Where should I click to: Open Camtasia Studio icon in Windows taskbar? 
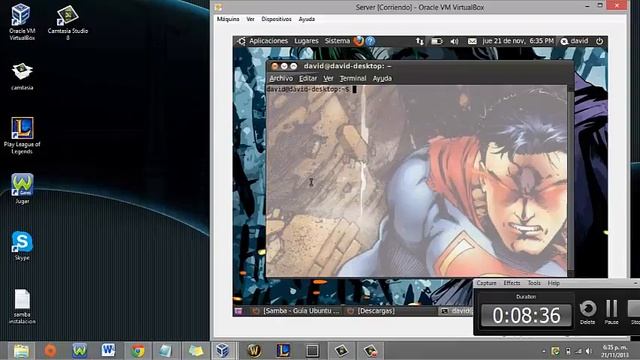(x=341, y=351)
